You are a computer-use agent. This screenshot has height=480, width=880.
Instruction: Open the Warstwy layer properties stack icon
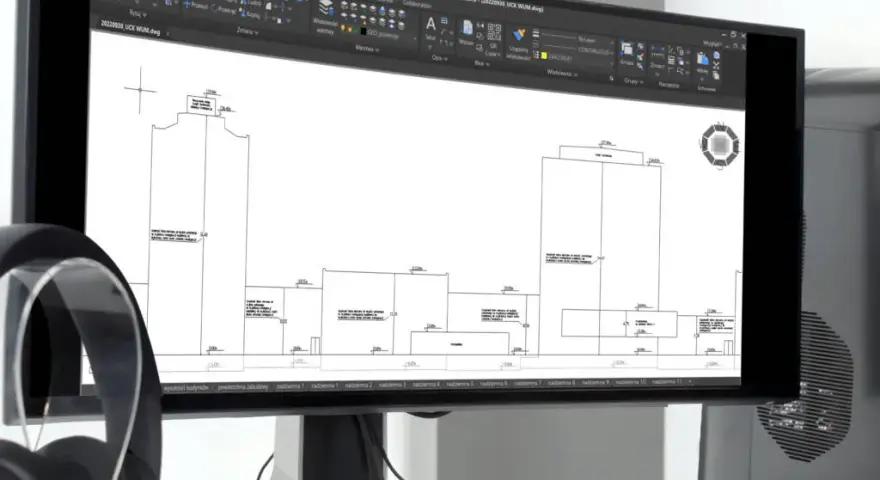326,8
